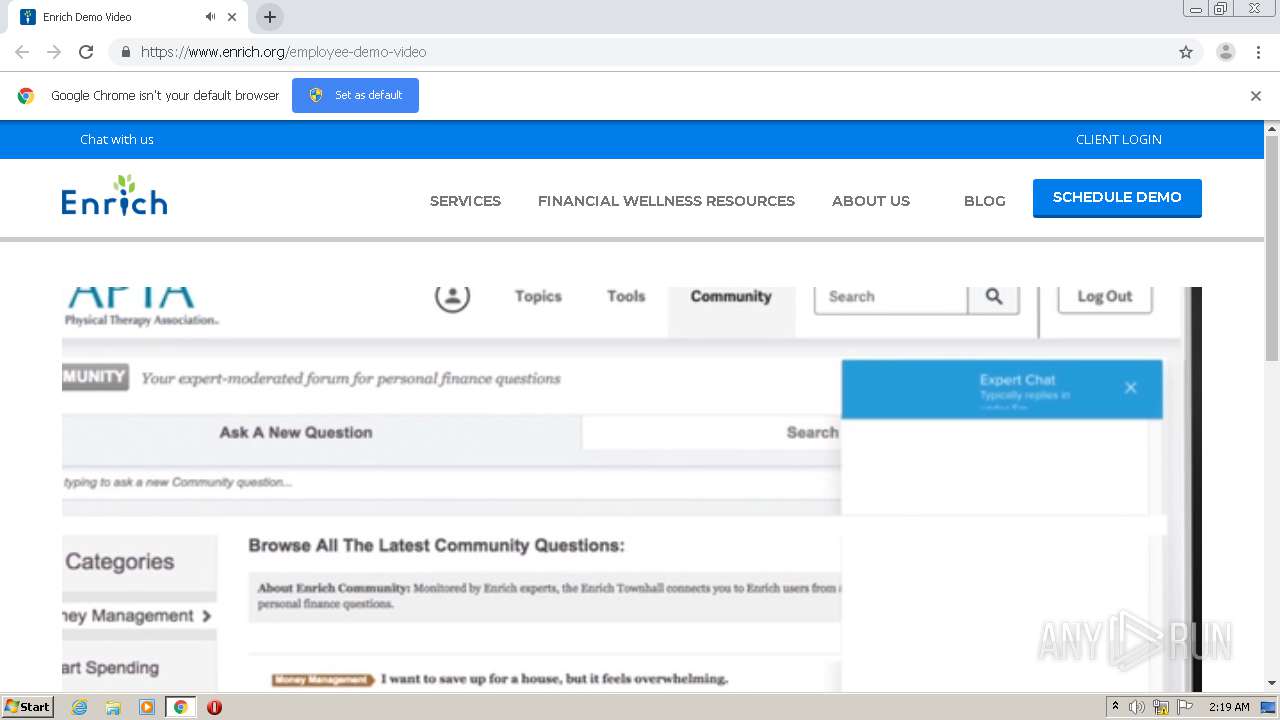Open a new browser tab
The image size is (1280, 720).
click(x=269, y=17)
